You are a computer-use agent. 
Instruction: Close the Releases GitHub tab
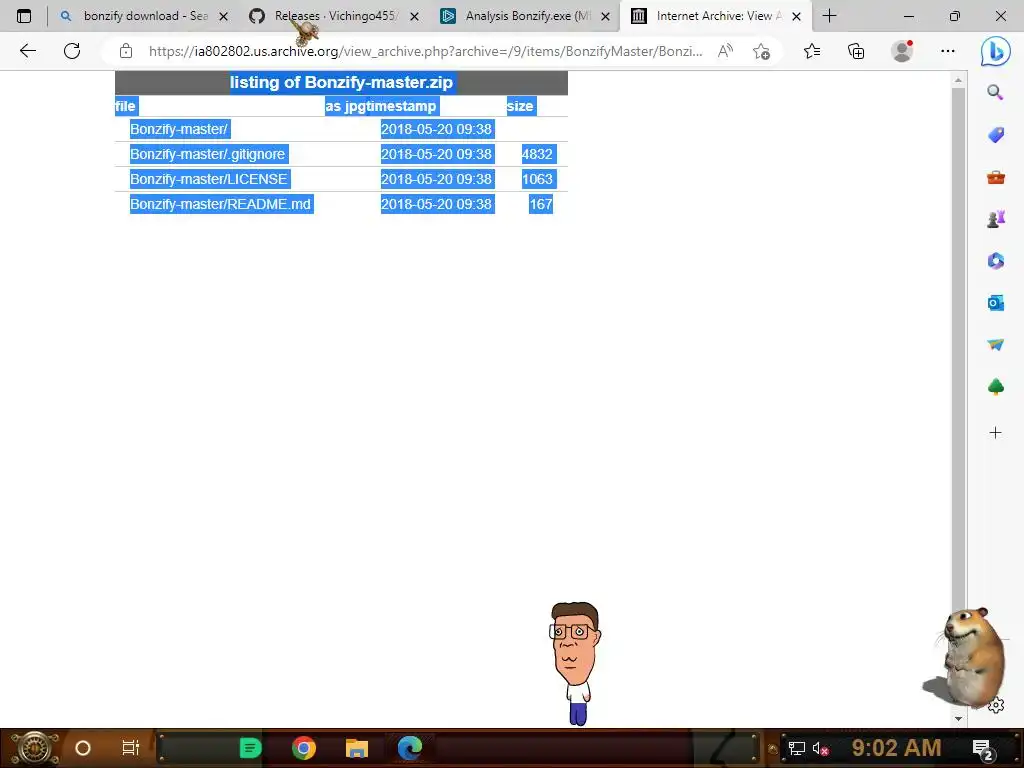tap(414, 16)
